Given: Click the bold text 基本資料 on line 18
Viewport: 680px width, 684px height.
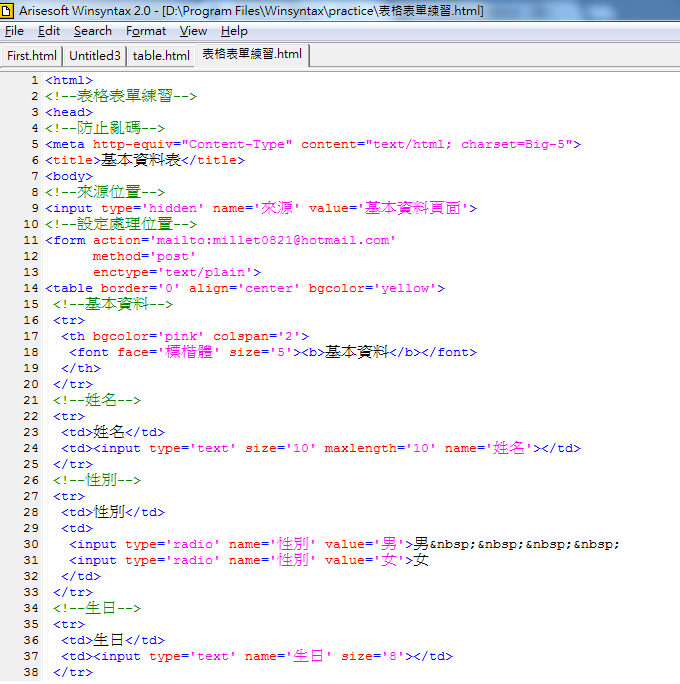Looking at the screenshot, I should (357, 352).
